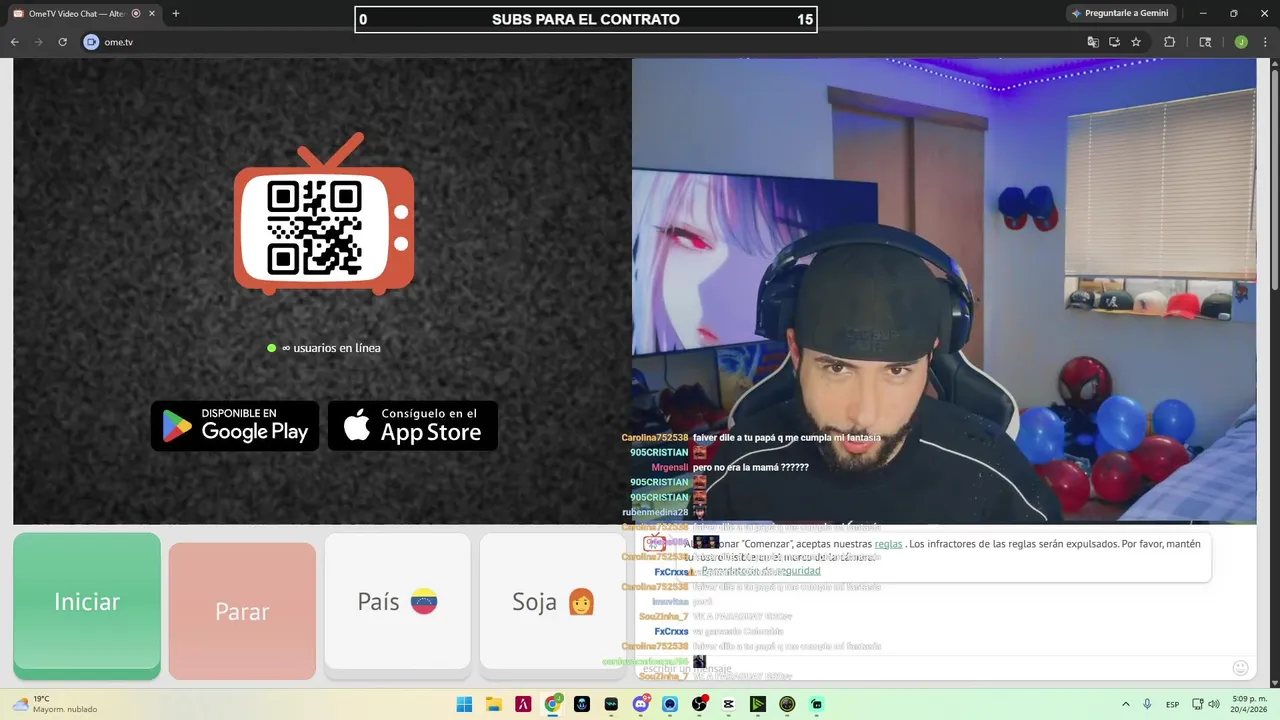The width and height of the screenshot is (1280, 720).
Task: Open File Explorer from the taskbar
Action: point(494,704)
